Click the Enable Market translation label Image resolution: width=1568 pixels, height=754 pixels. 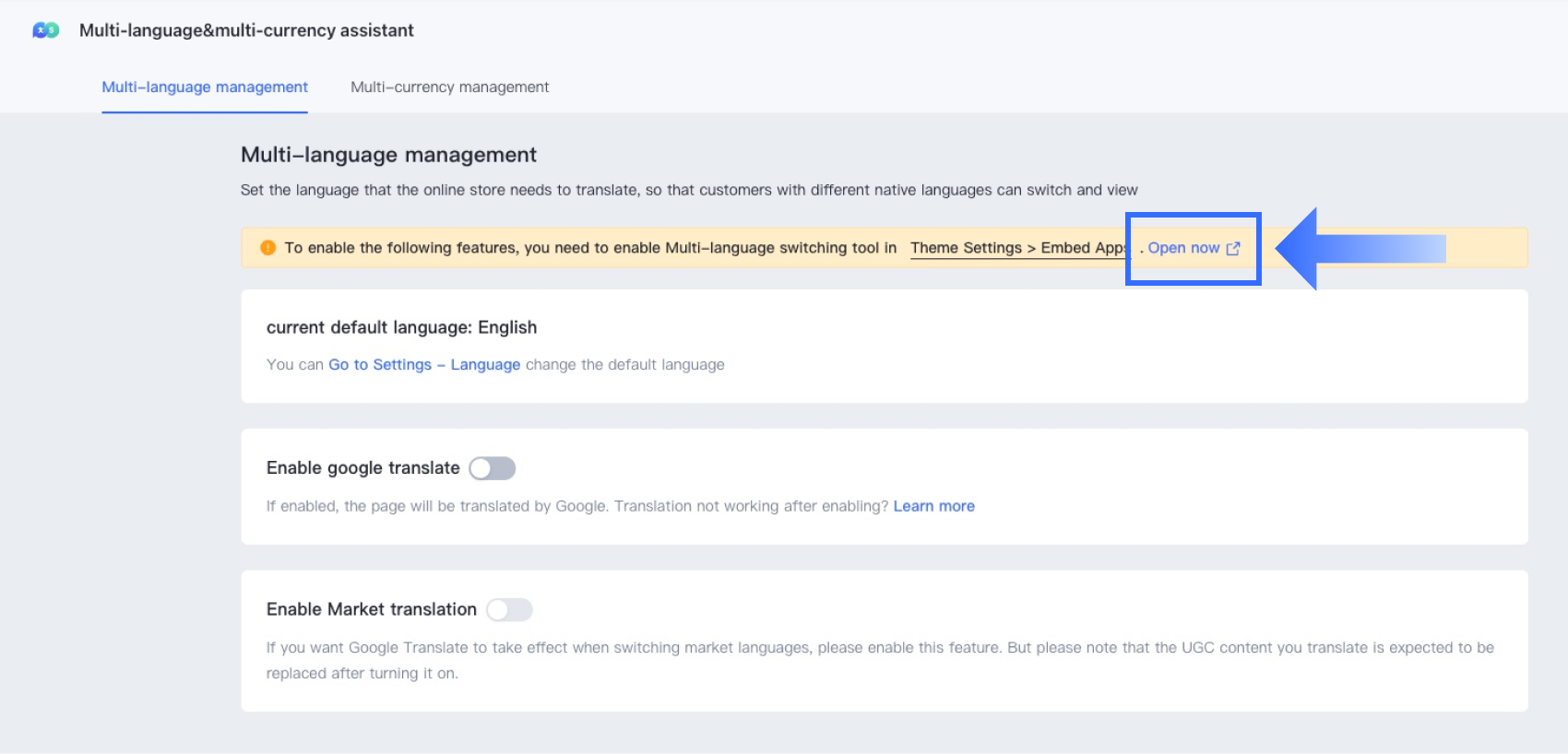371,610
